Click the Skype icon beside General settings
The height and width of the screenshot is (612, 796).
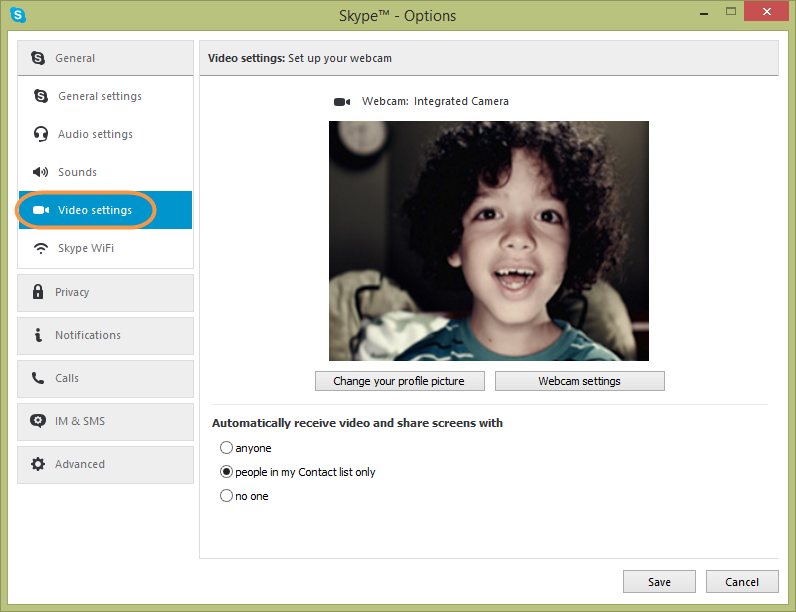(x=41, y=96)
